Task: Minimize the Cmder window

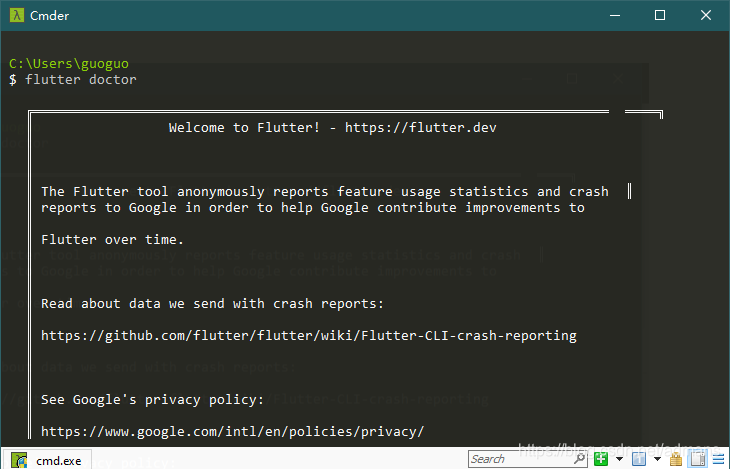Action: (x=615, y=15)
